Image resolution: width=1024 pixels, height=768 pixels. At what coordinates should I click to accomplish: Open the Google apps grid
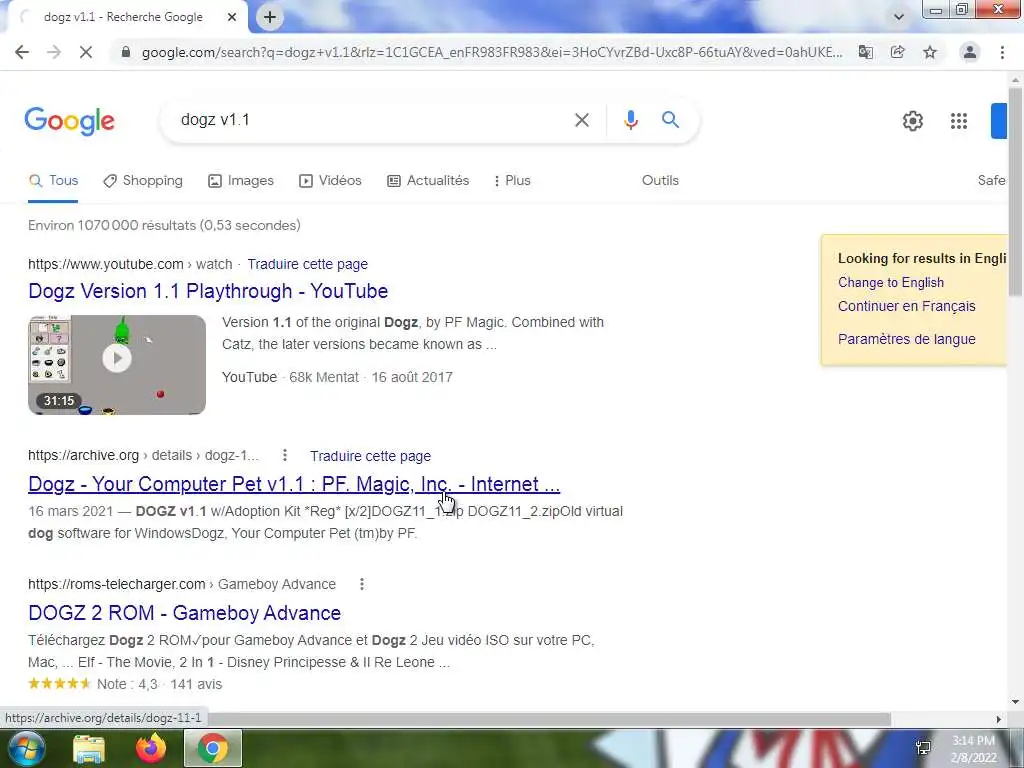[x=959, y=121]
